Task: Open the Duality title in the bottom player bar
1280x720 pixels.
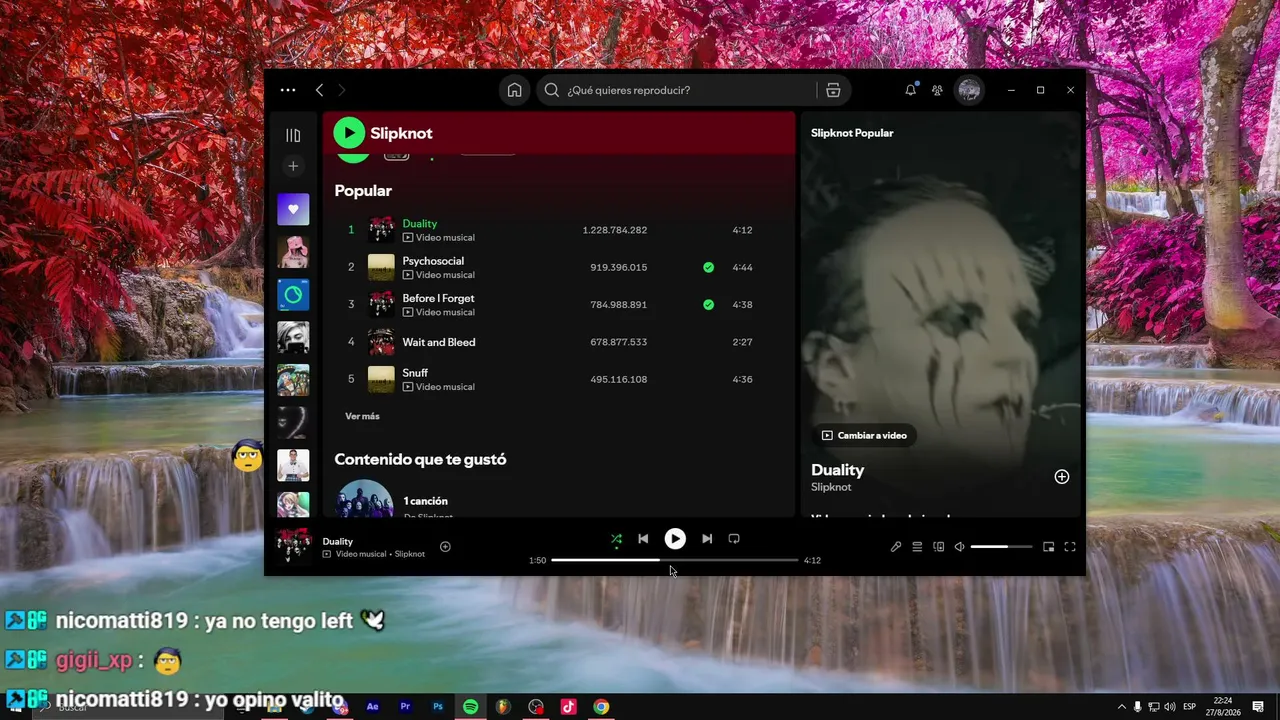Action: [338, 541]
